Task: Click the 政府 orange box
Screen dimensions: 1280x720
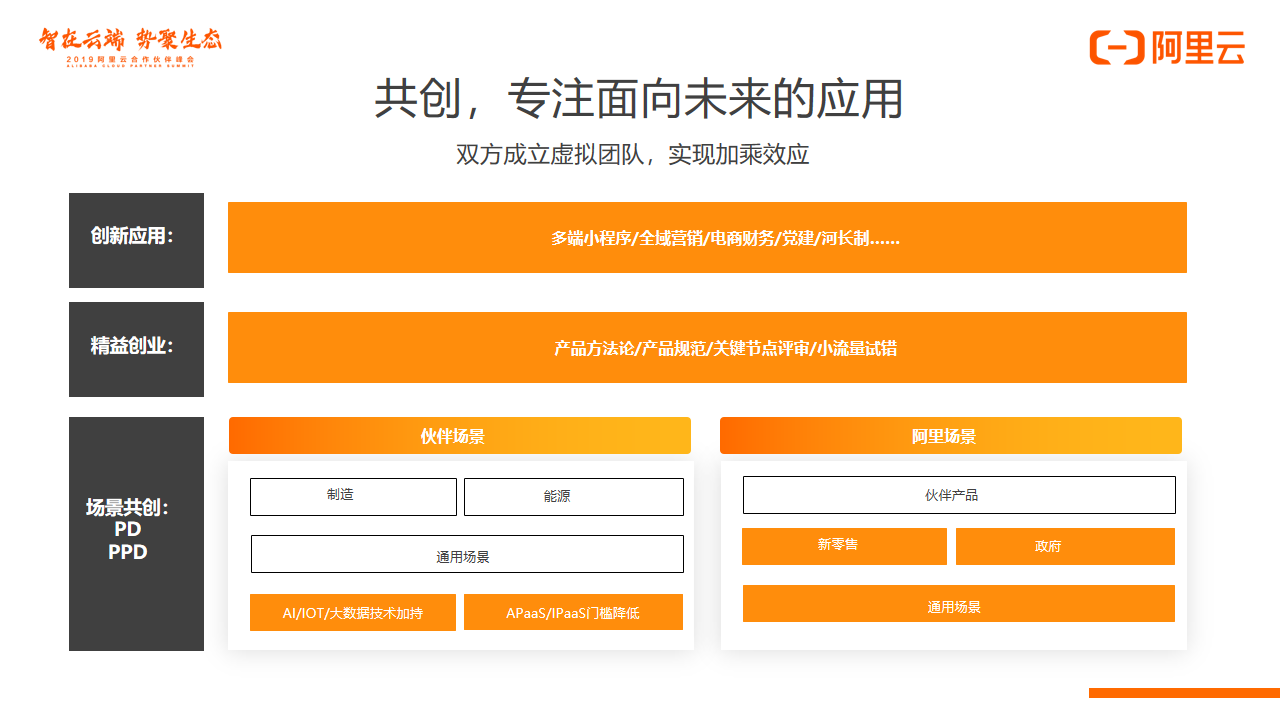Action: [1065, 546]
